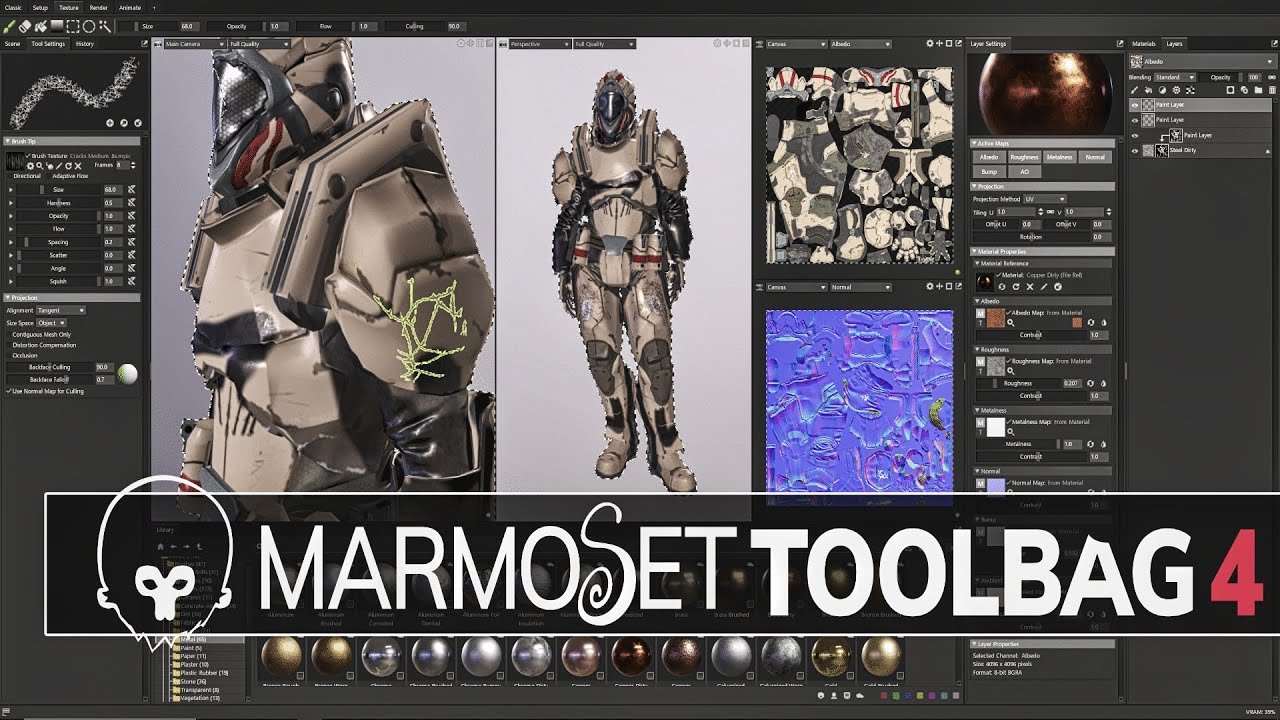This screenshot has width=1280, height=720.
Task: Select the paint bucket fill tool
Action: 42,26
